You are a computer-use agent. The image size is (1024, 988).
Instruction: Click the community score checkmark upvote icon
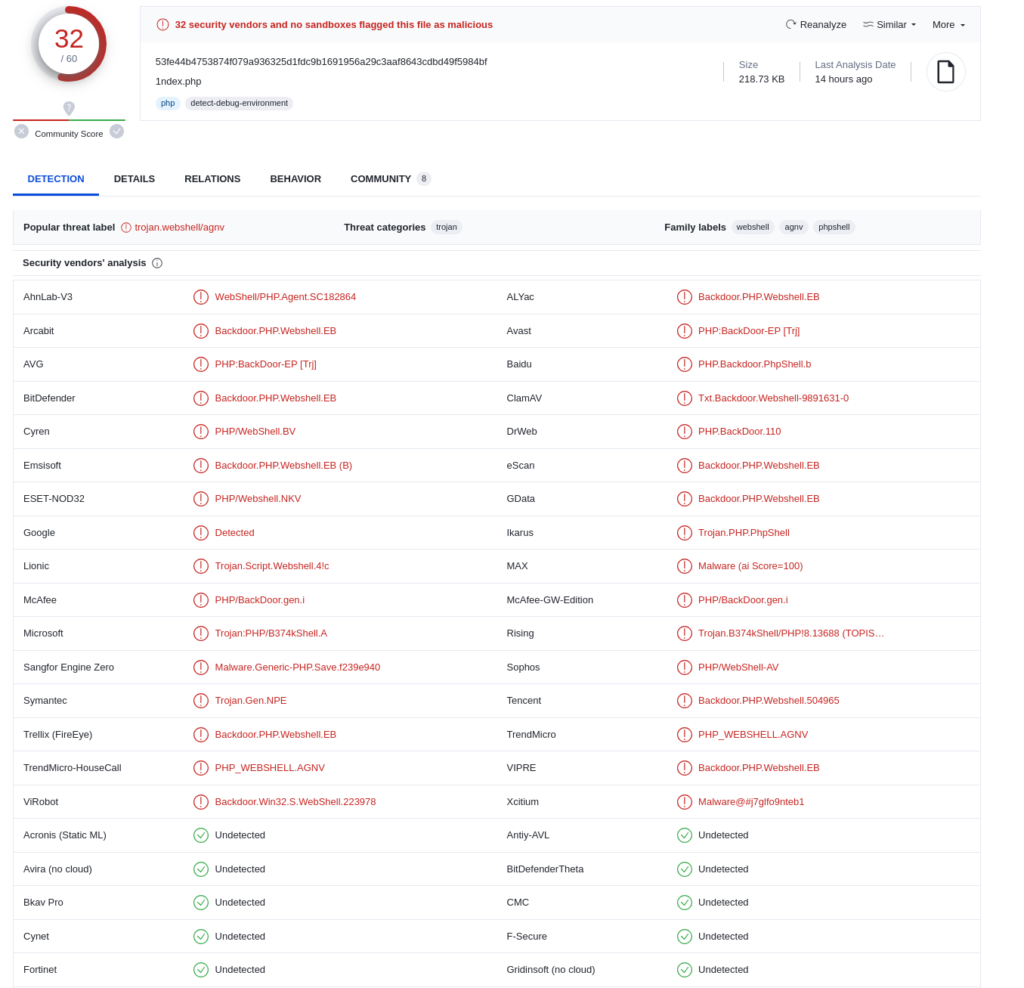click(x=117, y=131)
